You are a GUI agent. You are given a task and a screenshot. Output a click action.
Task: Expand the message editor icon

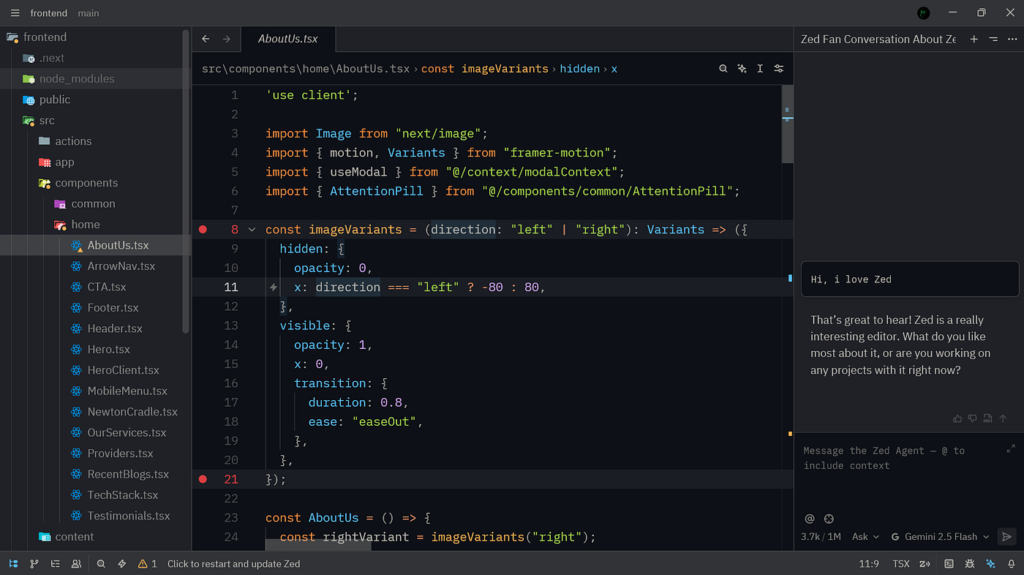point(1010,449)
